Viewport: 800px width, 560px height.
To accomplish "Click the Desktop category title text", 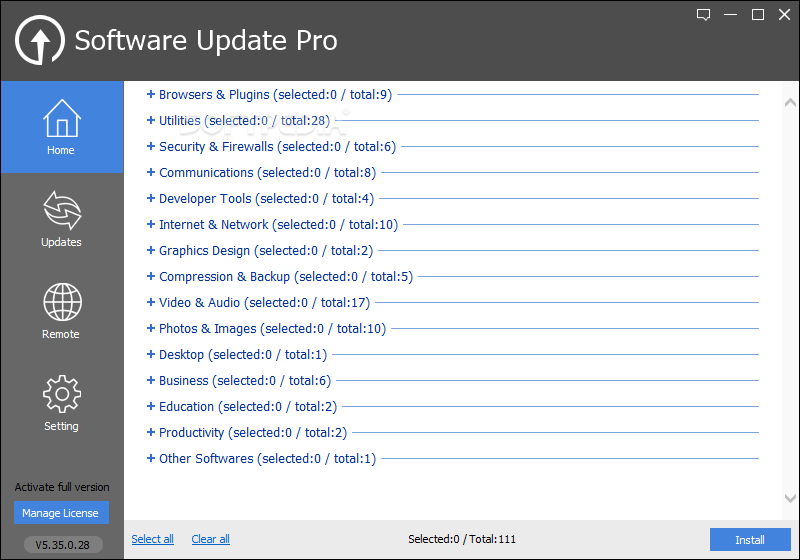I will point(243,355).
